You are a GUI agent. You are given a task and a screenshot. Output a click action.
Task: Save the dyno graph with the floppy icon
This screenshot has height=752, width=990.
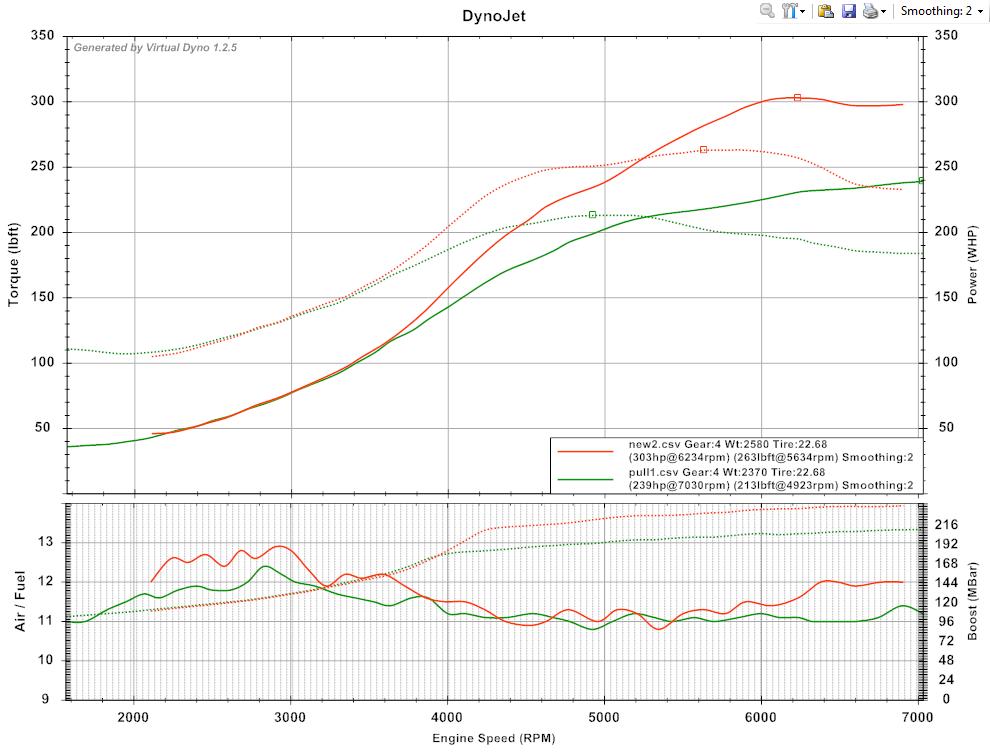coord(849,11)
